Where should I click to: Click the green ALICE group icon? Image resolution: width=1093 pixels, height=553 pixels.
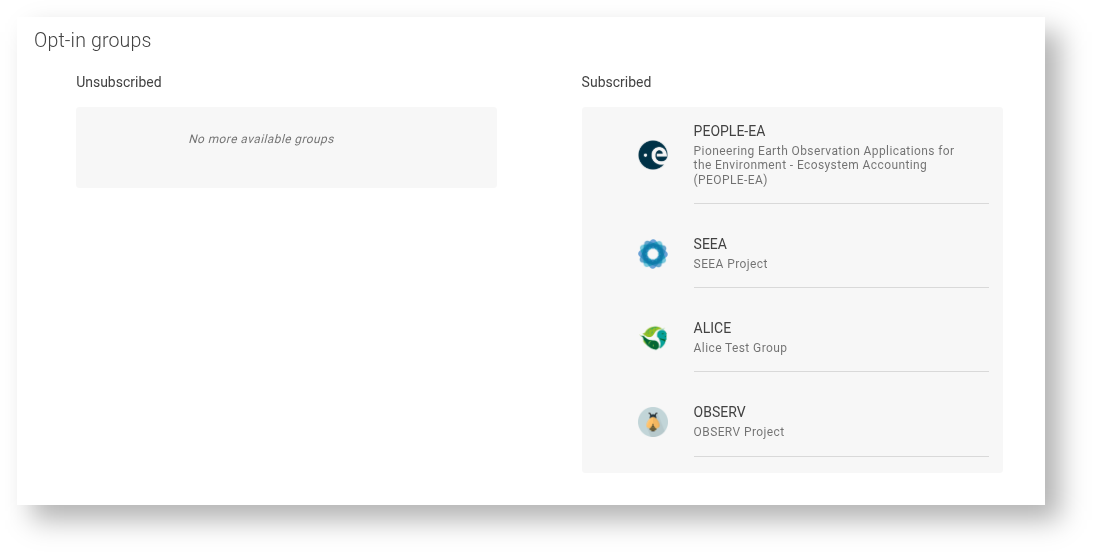click(x=653, y=338)
